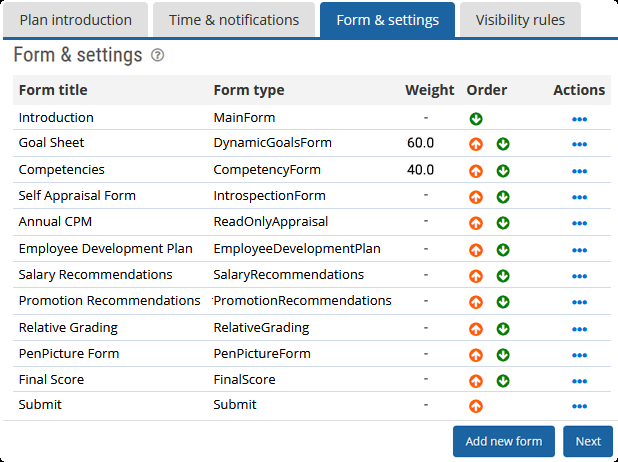
Task: Move Self Appraisal Form down
Action: tap(503, 197)
